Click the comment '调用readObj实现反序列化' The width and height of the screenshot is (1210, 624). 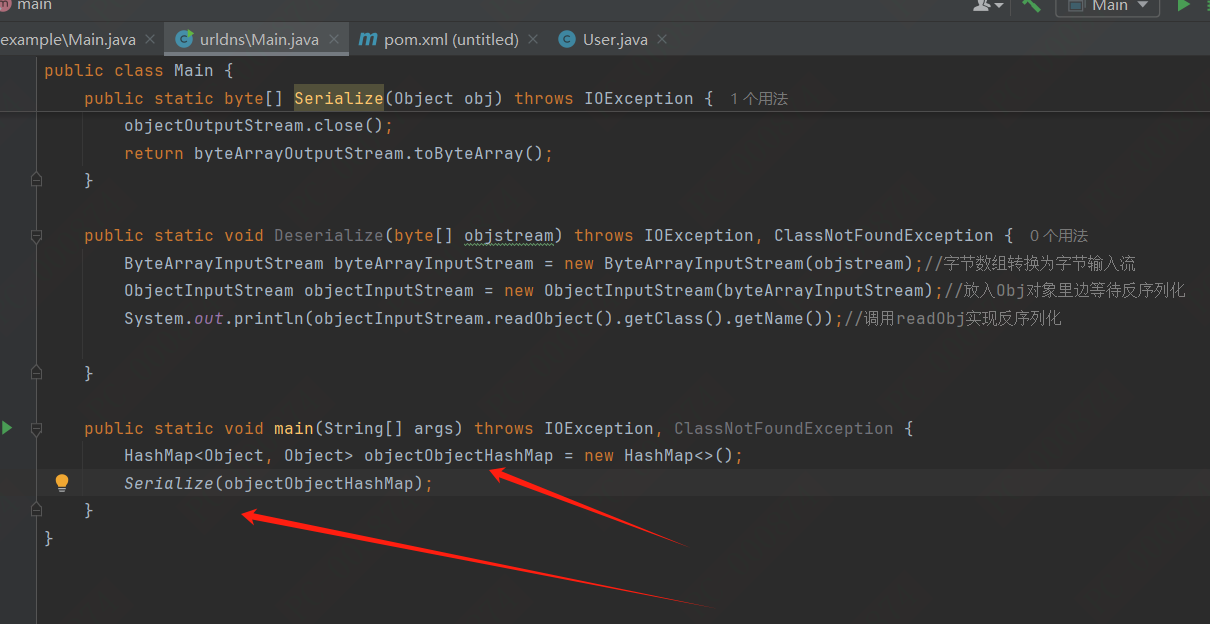953,318
